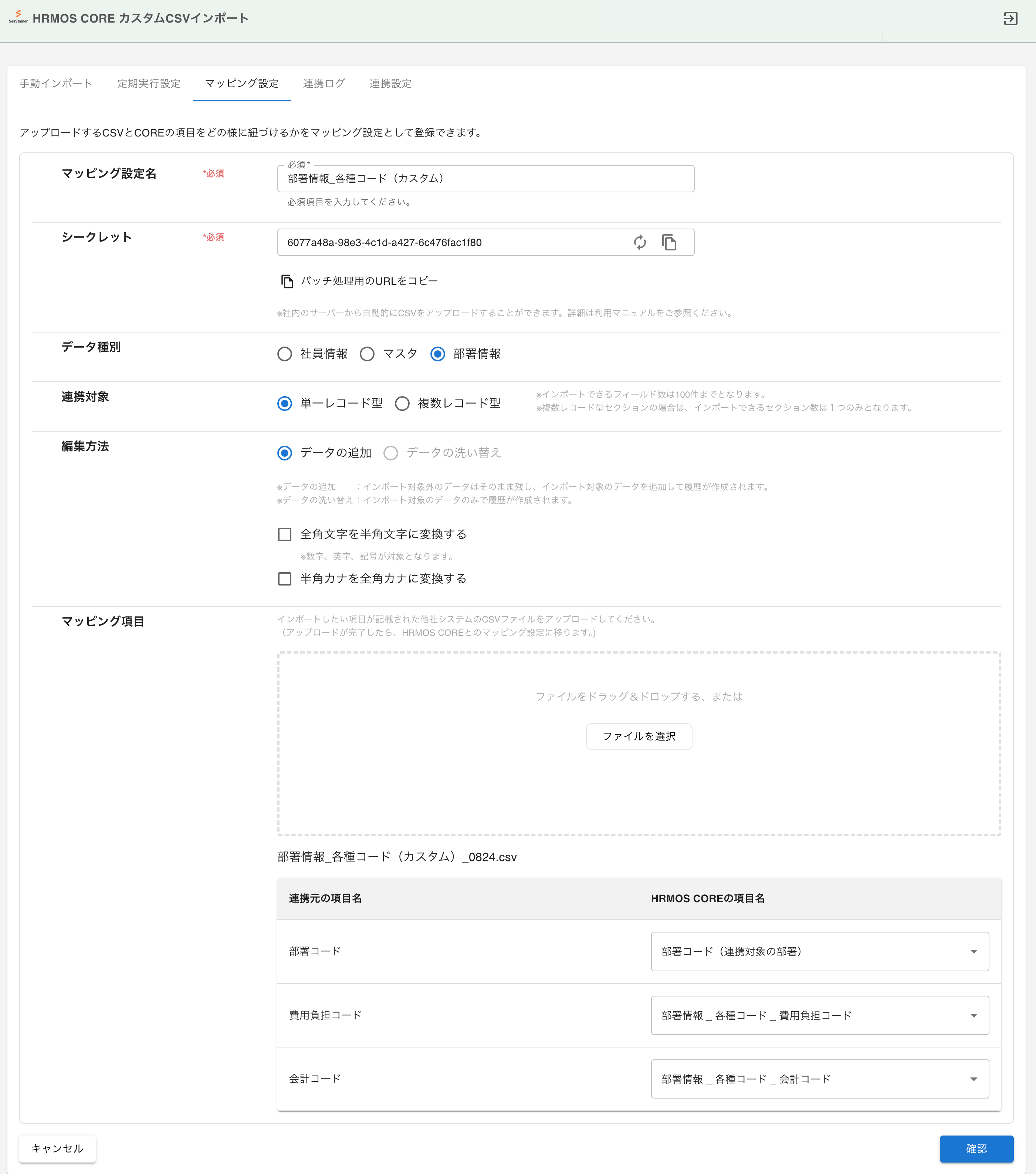The height and width of the screenshot is (1174, 1036).
Task: Click the 会計コード source item cell
Action: point(315,1079)
